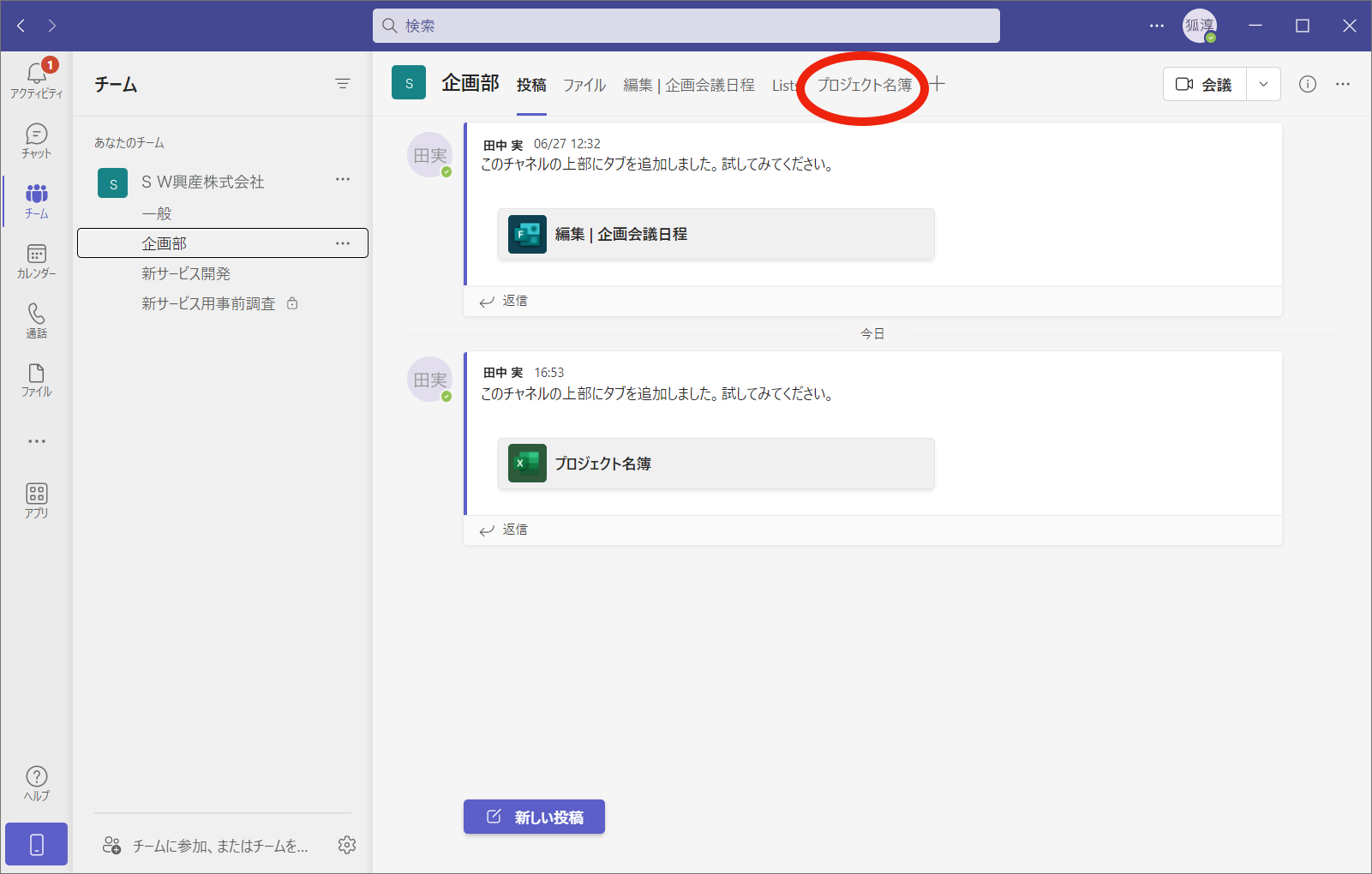The image size is (1372, 874).
Task: Click the 新しい投稿 button
Action: point(534,817)
